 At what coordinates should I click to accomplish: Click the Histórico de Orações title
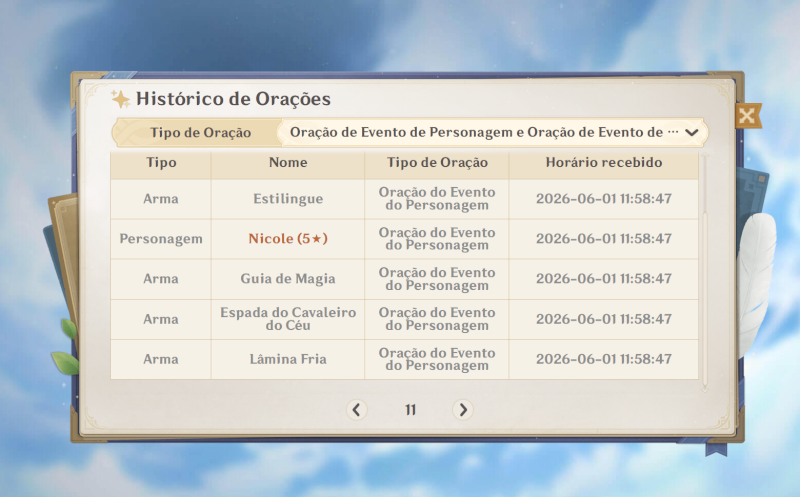(233, 98)
